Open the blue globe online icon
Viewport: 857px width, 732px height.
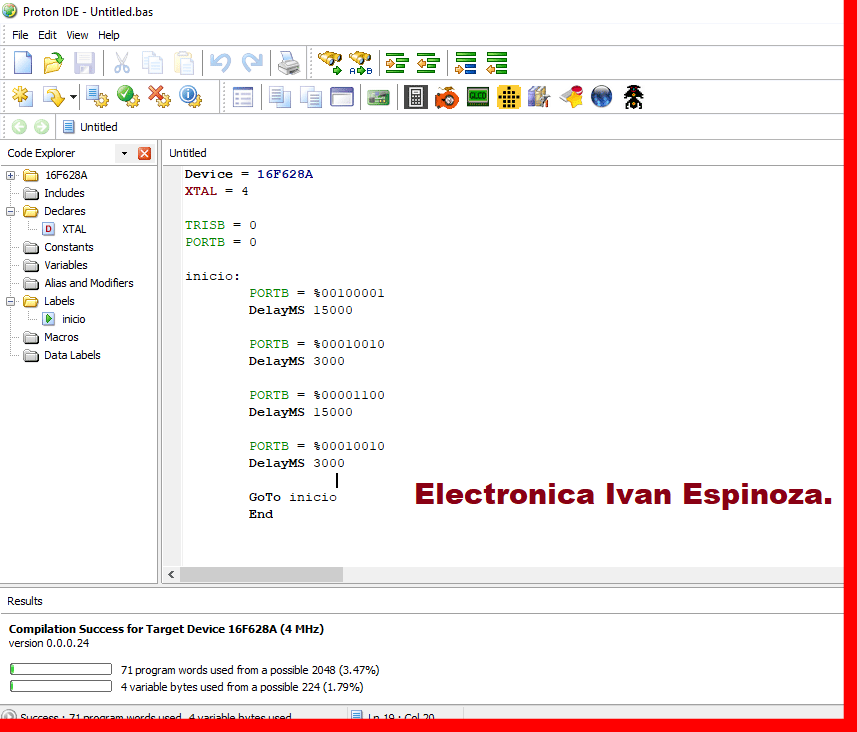tap(601, 97)
